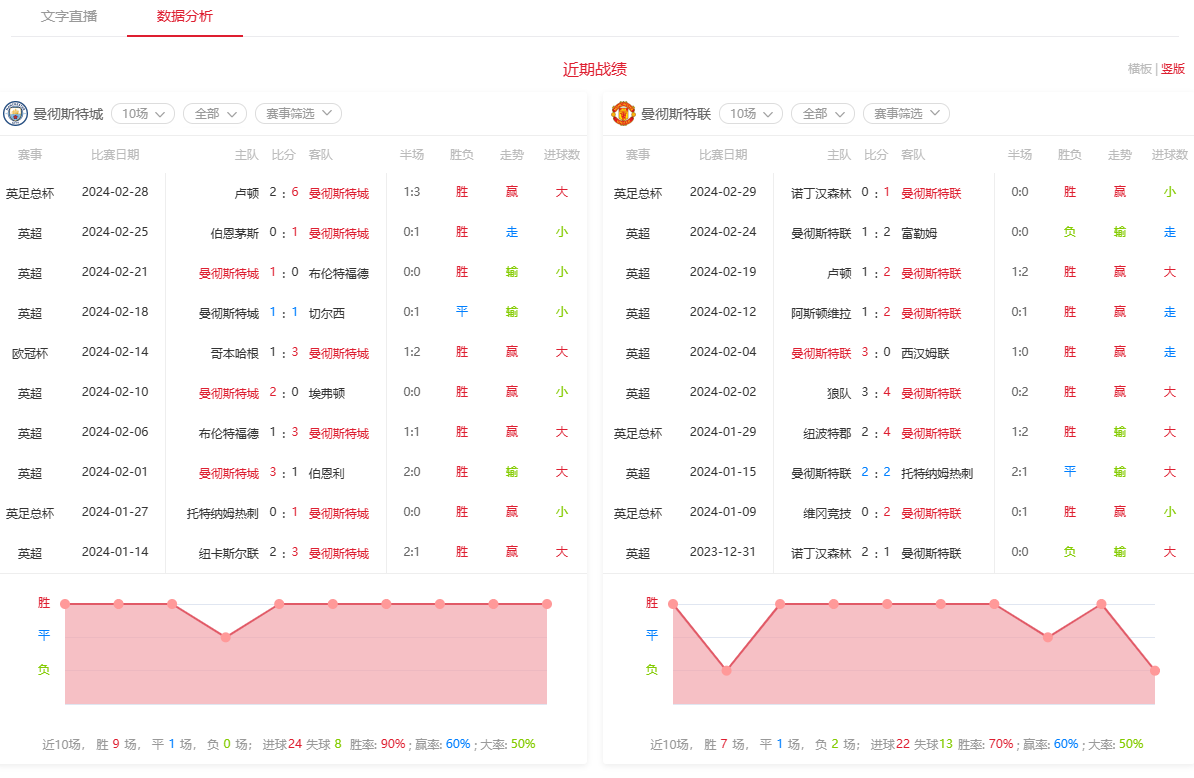Open Manchester United 10场 dropdown
This screenshot has width=1194, height=778.
pyautogui.click(x=751, y=113)
